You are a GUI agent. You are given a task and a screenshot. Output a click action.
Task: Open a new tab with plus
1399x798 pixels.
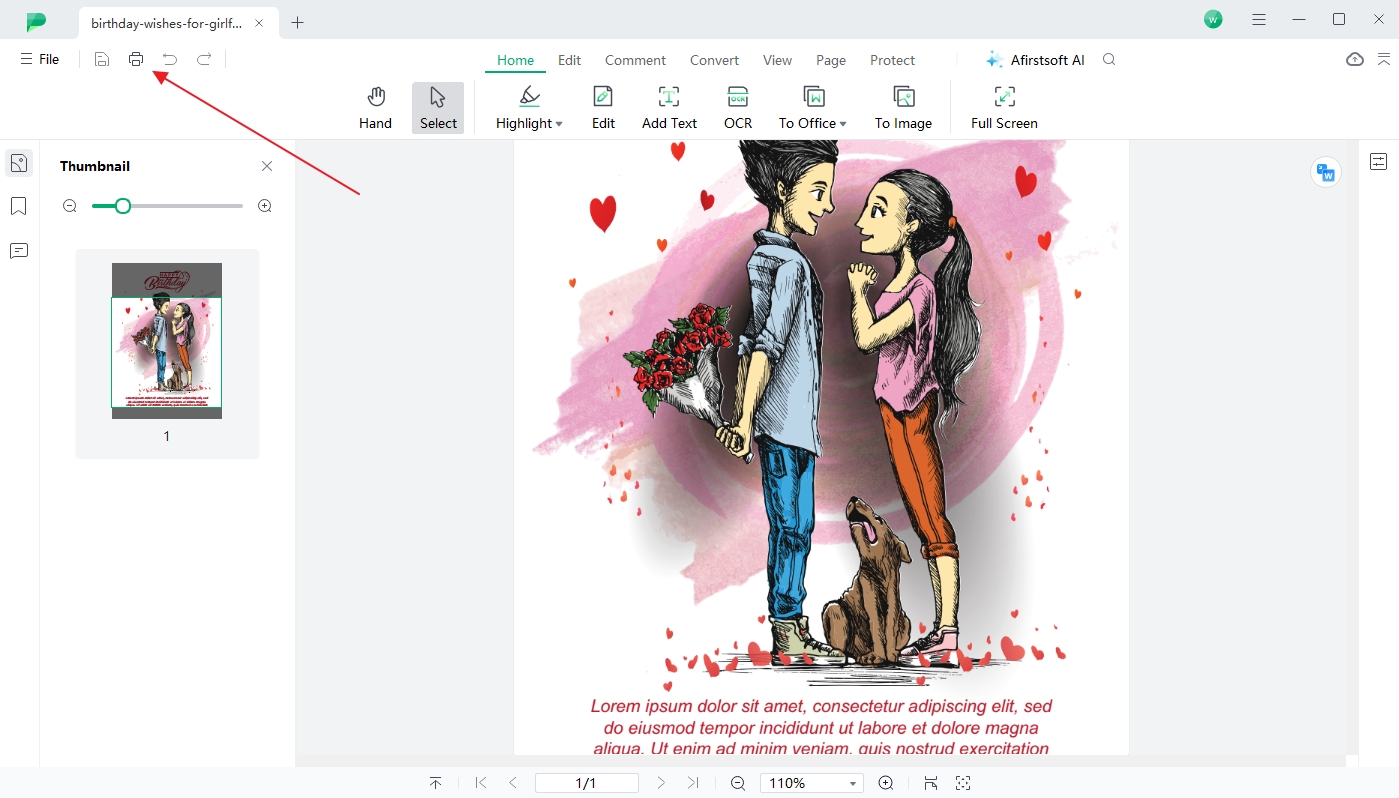[297, 22]
